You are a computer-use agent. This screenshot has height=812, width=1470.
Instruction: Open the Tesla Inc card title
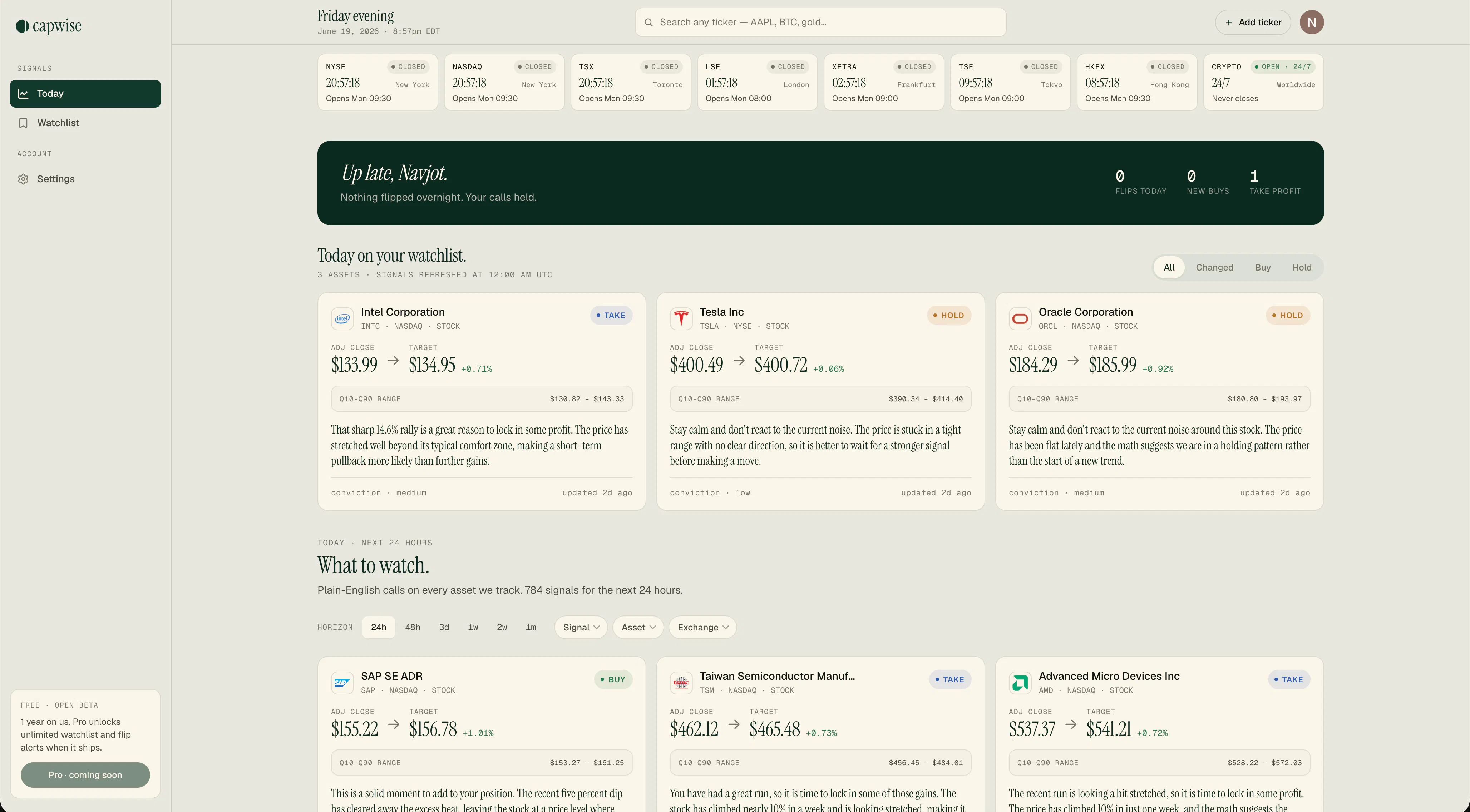tap(721, 312)
